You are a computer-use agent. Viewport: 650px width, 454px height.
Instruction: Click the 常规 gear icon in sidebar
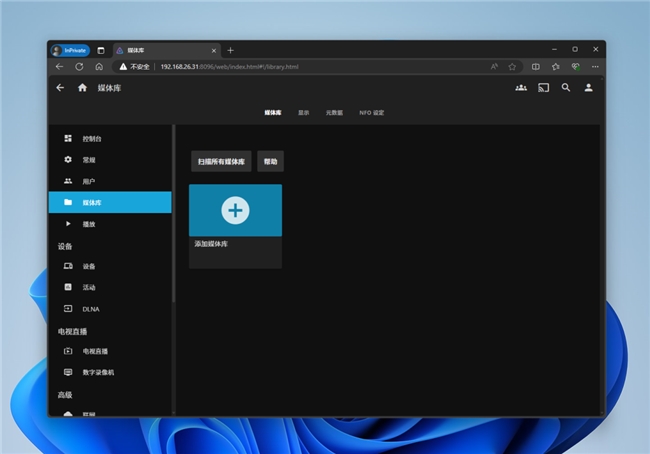[68, 160]
